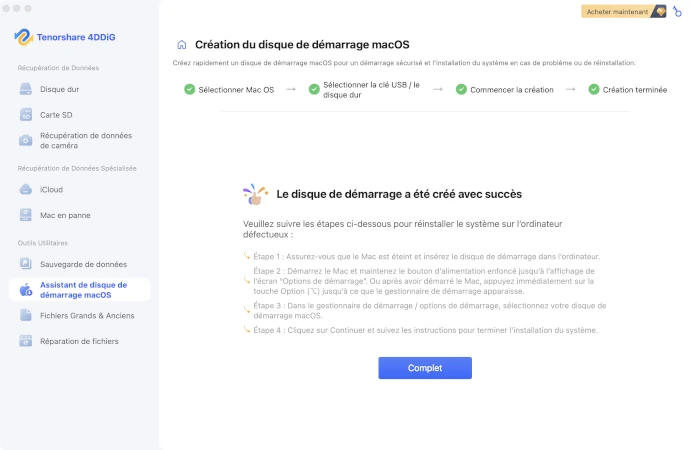Click the camera data recovery icon

(x=26, y=141)
